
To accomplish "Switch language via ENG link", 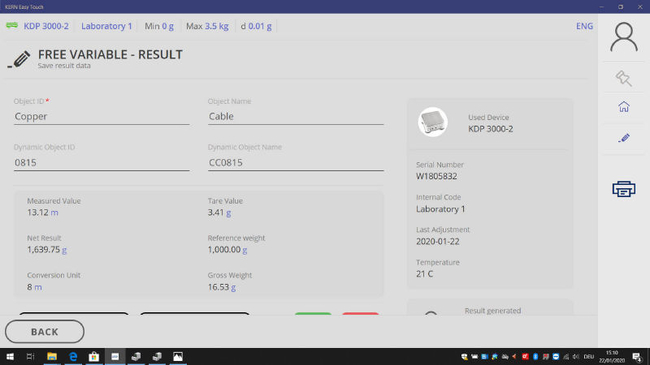I will pyautogui.click(x=584, y=26).
